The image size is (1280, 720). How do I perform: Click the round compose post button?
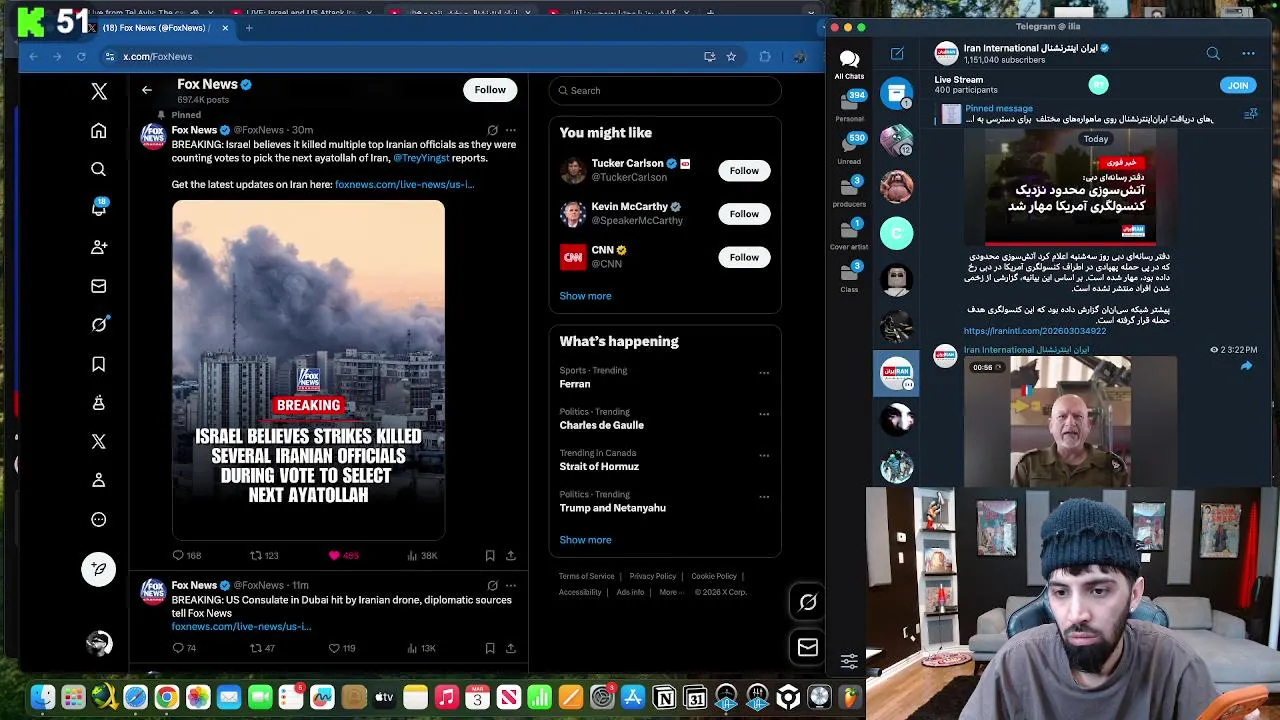98,569
